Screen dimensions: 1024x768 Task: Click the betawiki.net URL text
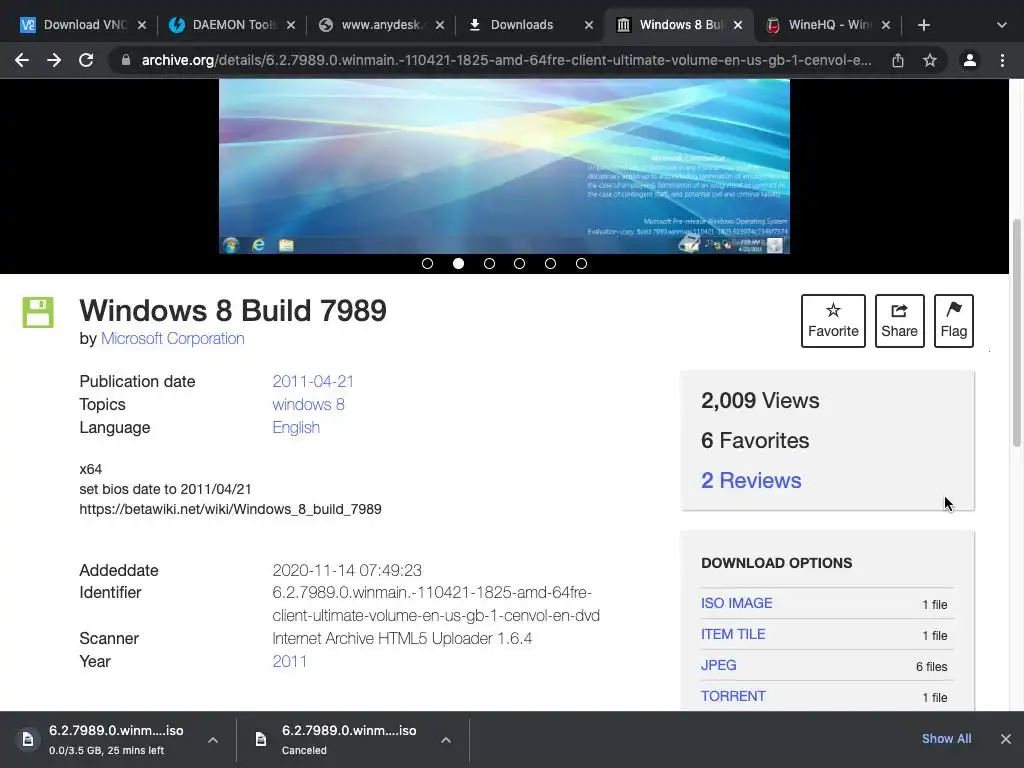(231, 509)
